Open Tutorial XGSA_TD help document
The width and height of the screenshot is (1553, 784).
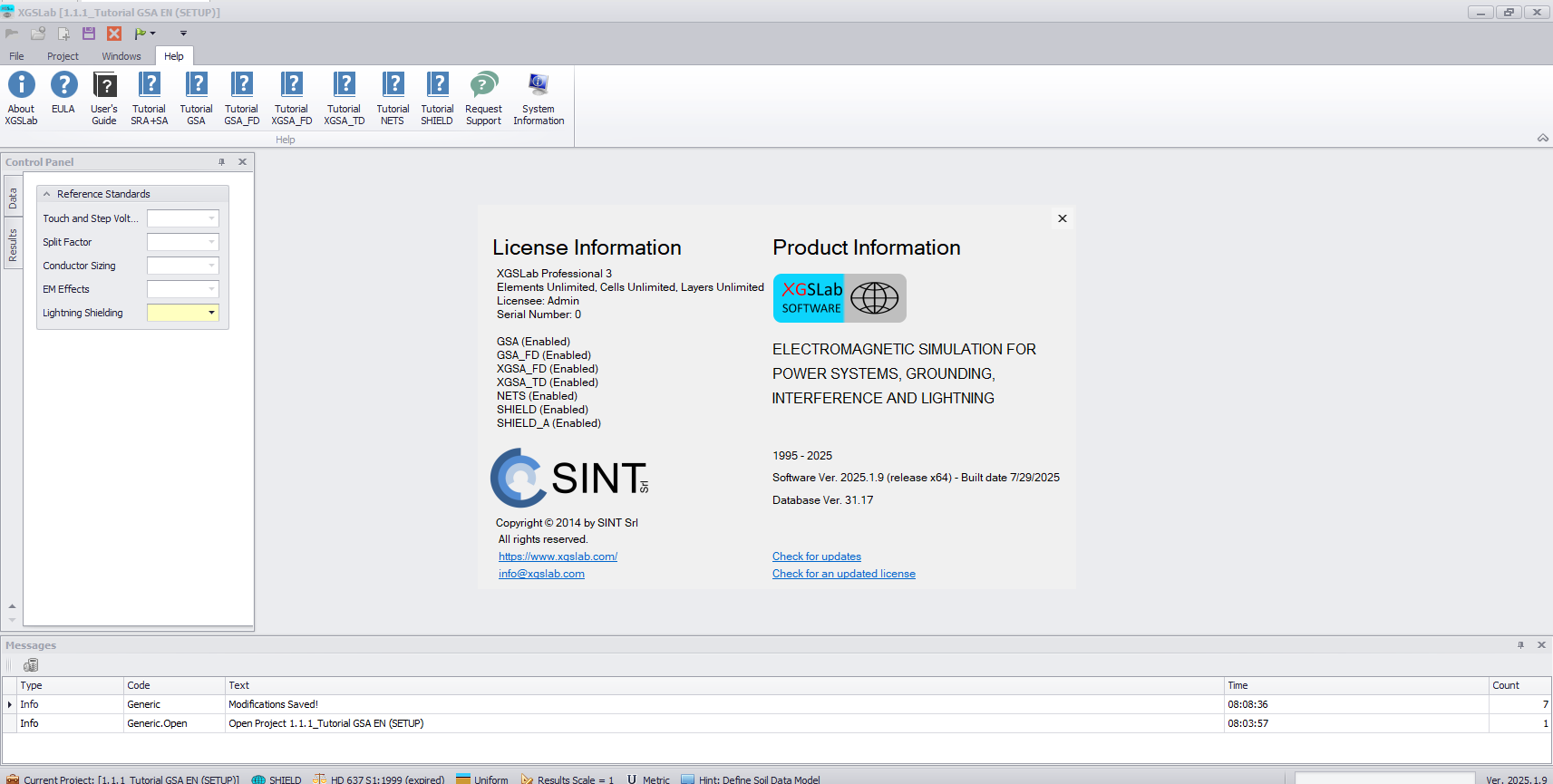(344, 98)
